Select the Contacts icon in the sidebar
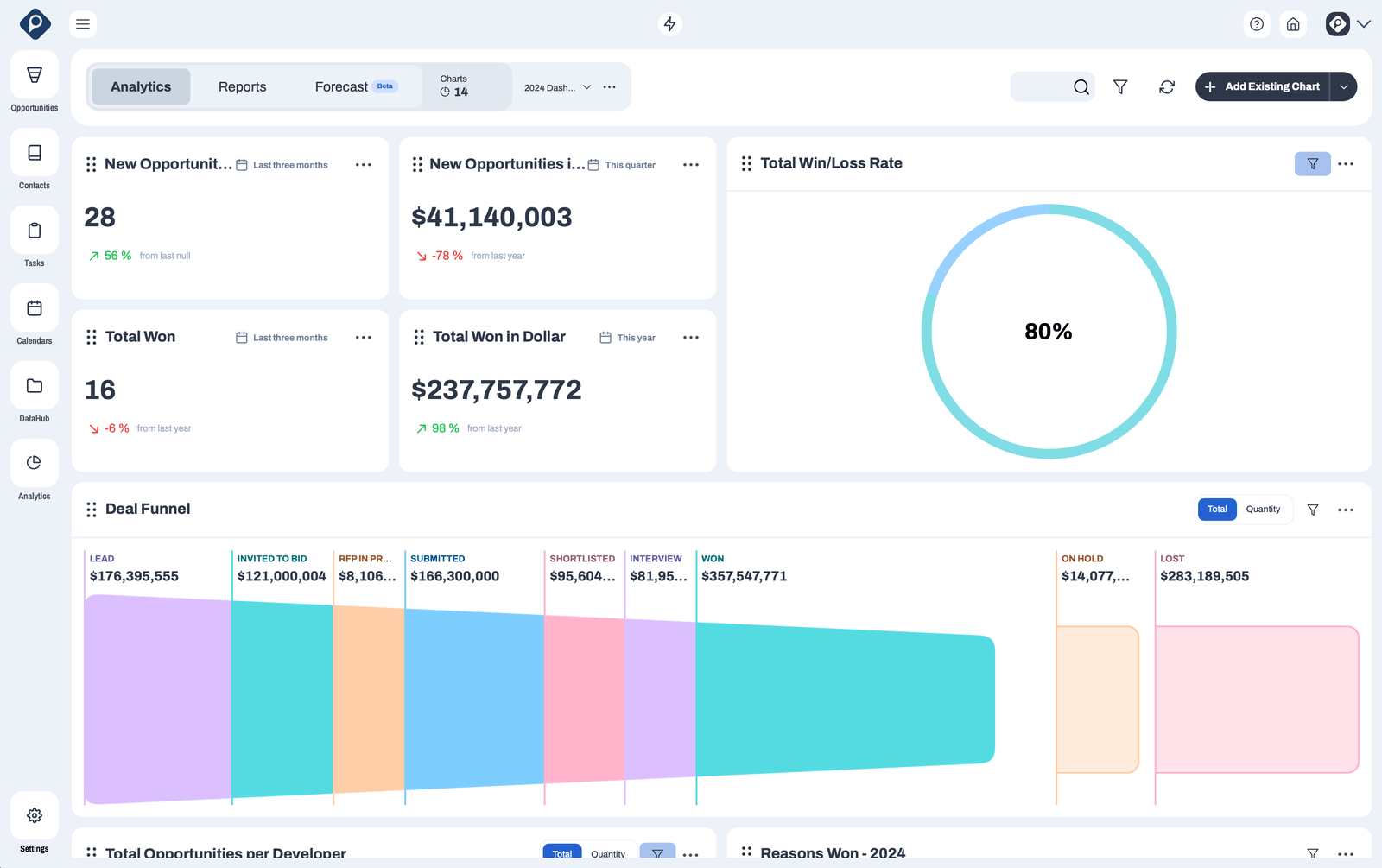Screen dimensions: 1382x868 pos(34,160)
